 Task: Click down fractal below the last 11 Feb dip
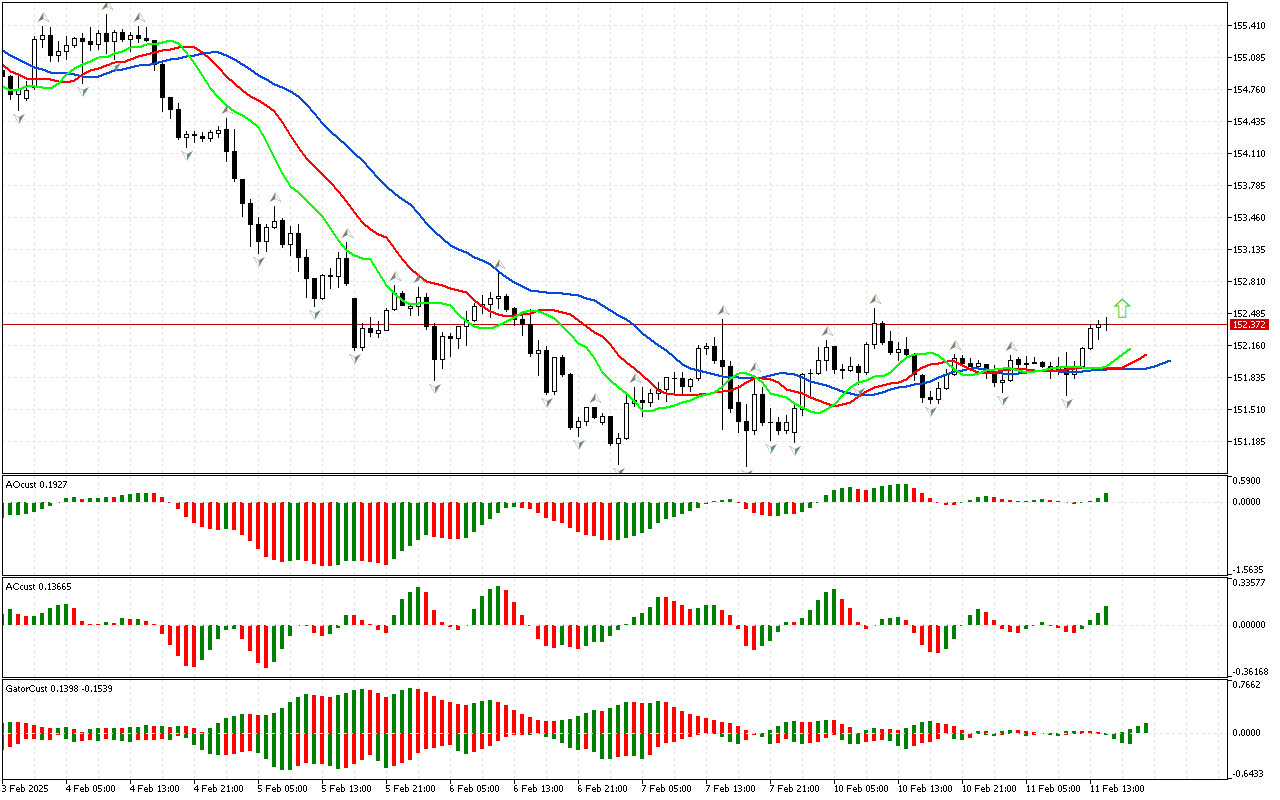[1068, 403]
